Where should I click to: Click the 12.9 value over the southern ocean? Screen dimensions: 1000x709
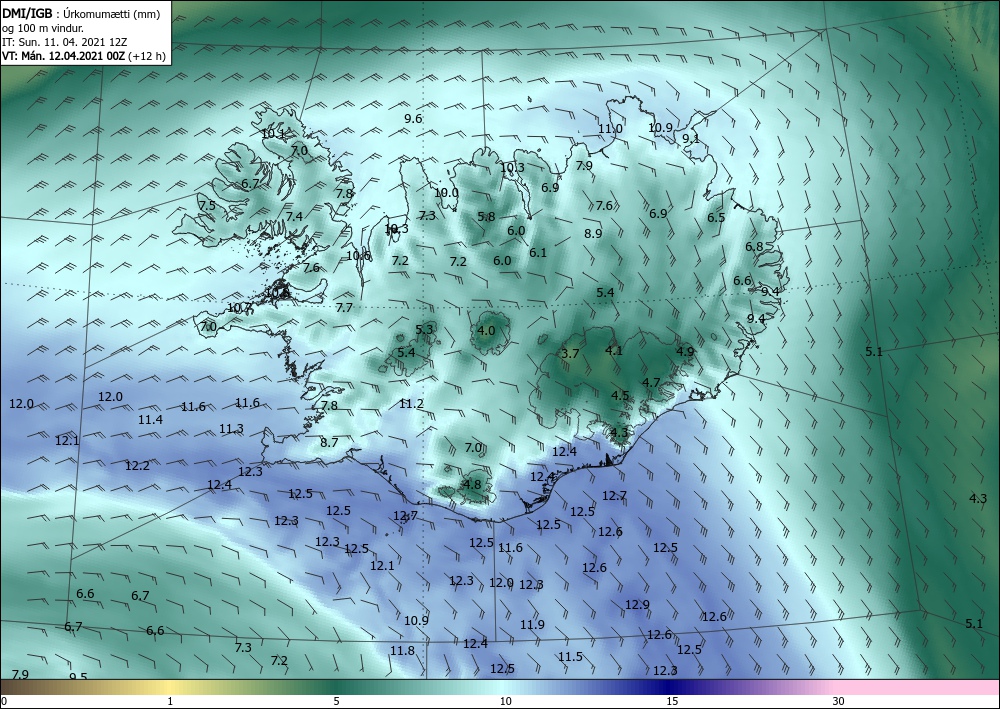pos(637,604)
